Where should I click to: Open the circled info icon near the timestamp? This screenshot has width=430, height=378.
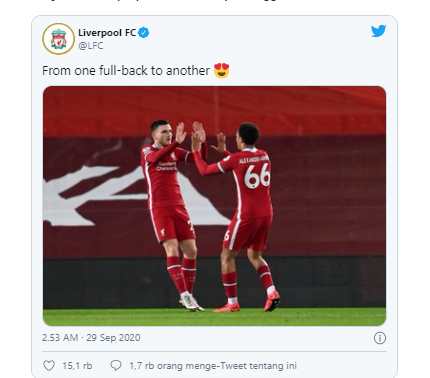point(380,338)
